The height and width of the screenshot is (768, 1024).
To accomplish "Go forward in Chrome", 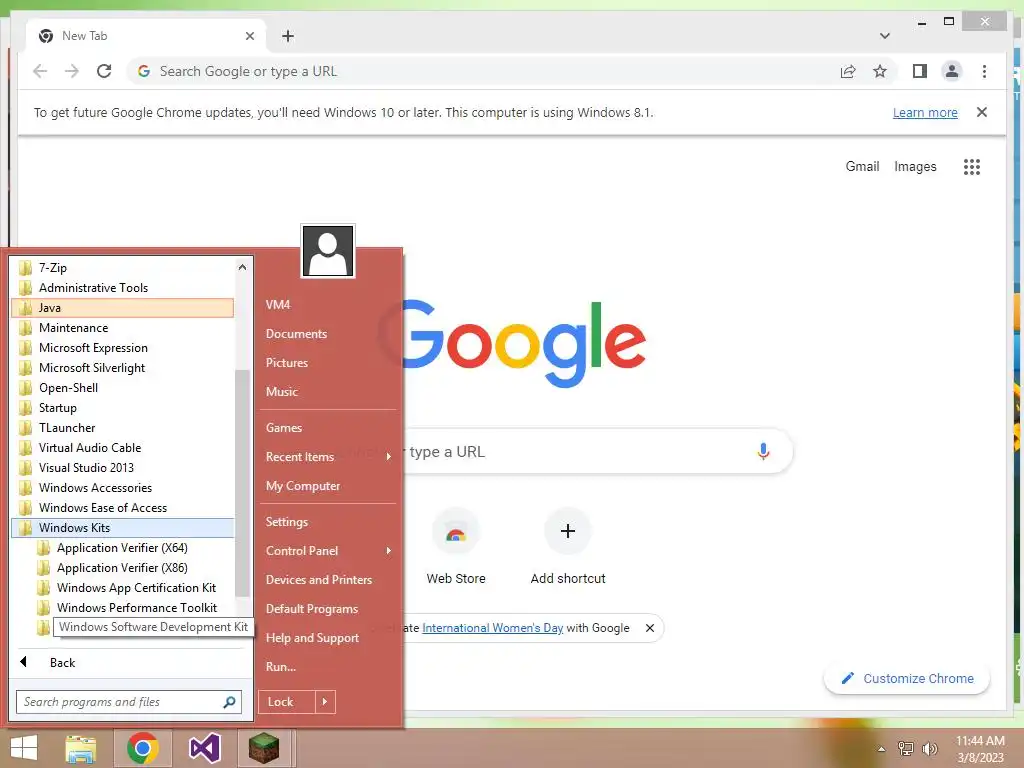I will pyautogui.click(x=72, y=71).
